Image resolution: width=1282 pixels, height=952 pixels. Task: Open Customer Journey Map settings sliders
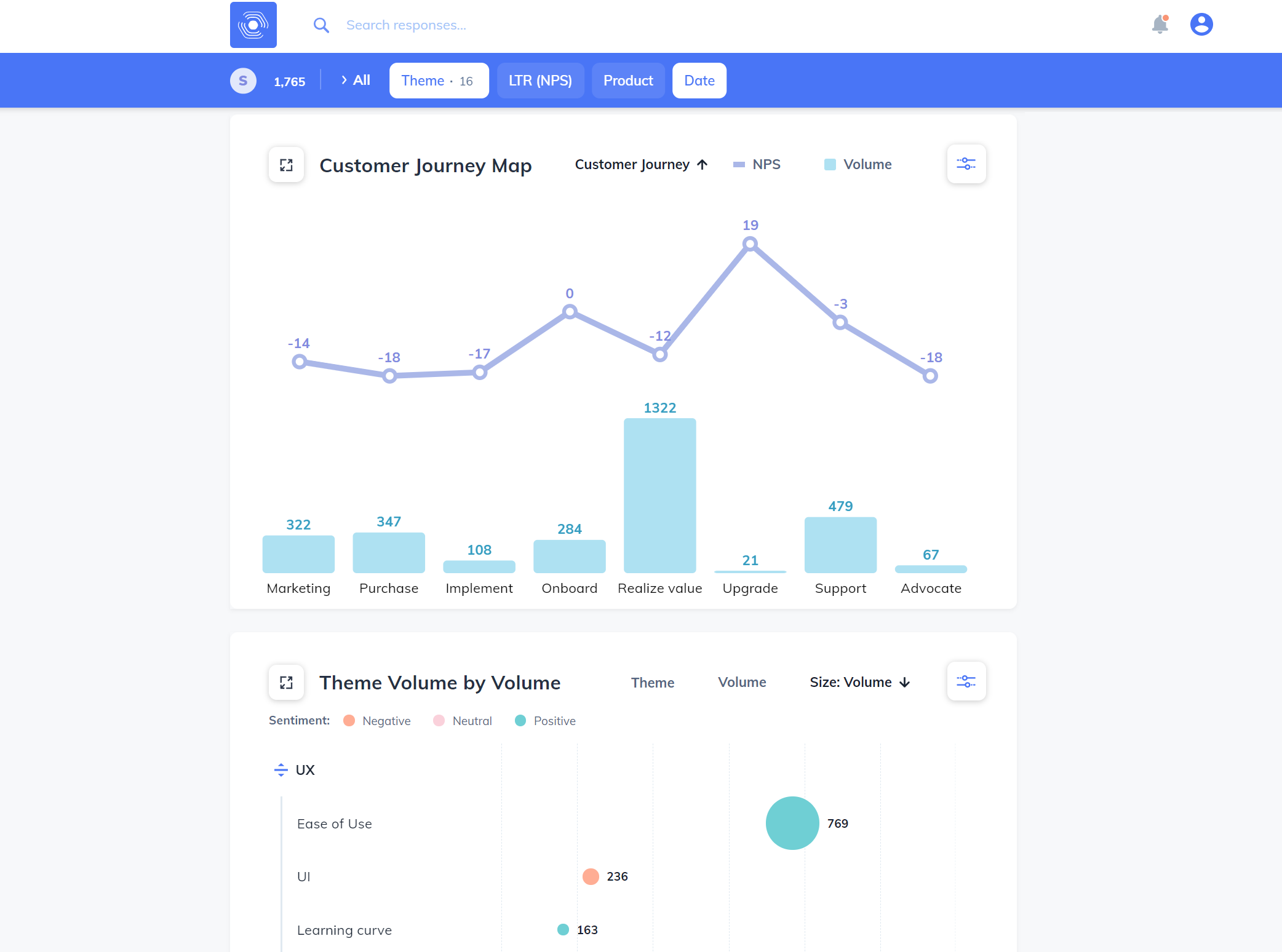(x=966, y=164)
